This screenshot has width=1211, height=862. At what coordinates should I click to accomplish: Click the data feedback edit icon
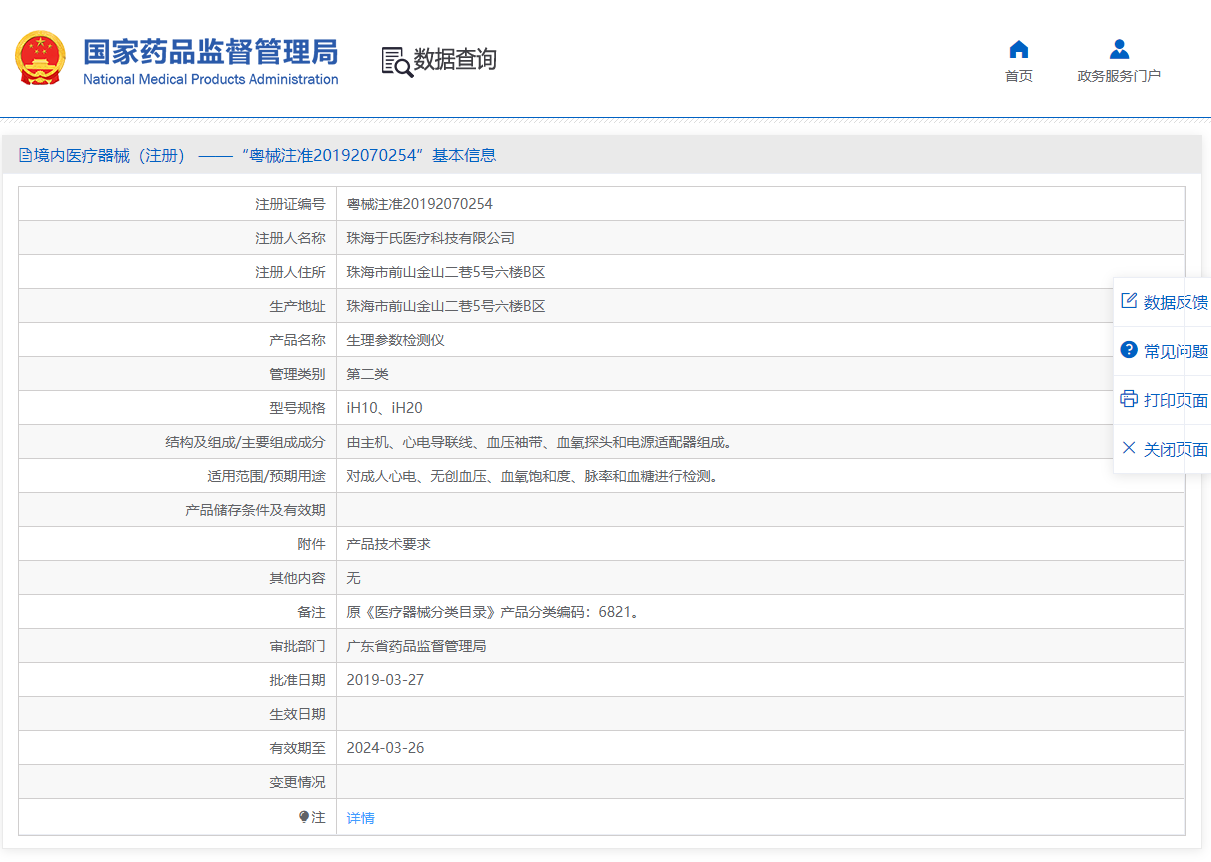pos(1129,301)
